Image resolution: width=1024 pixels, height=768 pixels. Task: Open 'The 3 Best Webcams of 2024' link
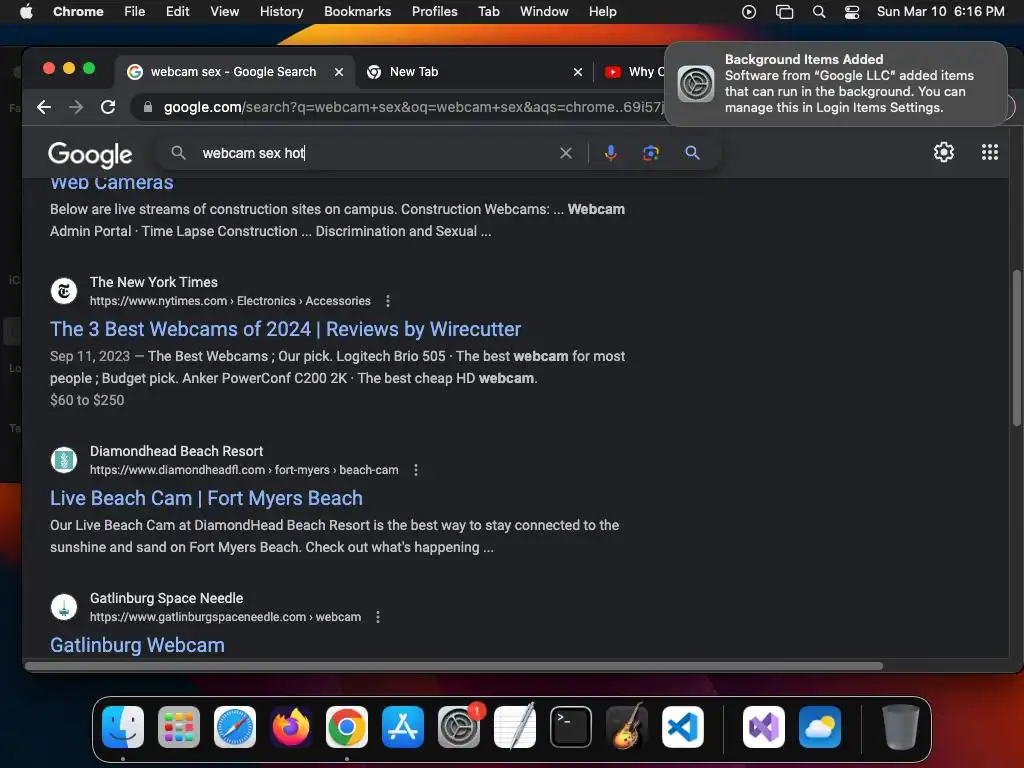(285, 329)
